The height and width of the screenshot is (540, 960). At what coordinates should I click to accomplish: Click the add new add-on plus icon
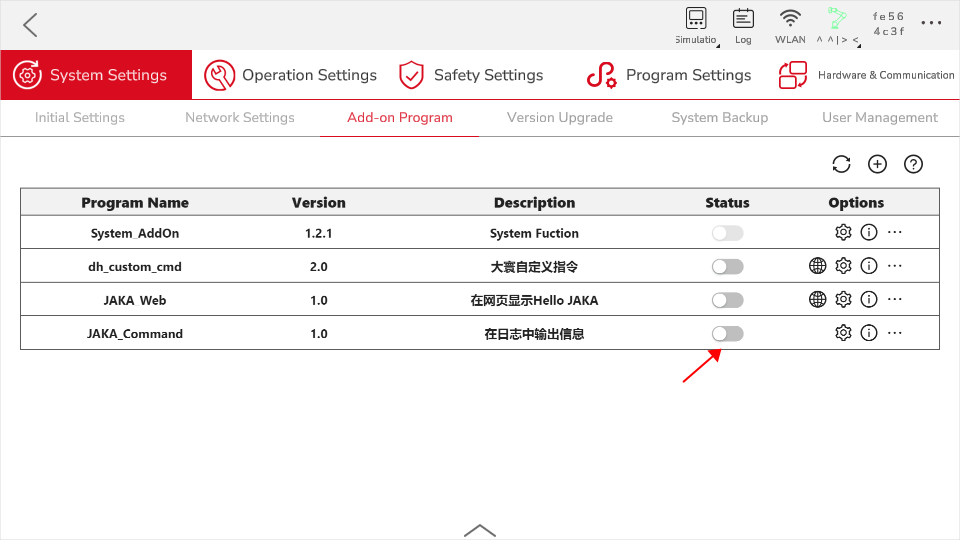coord(877,164)
